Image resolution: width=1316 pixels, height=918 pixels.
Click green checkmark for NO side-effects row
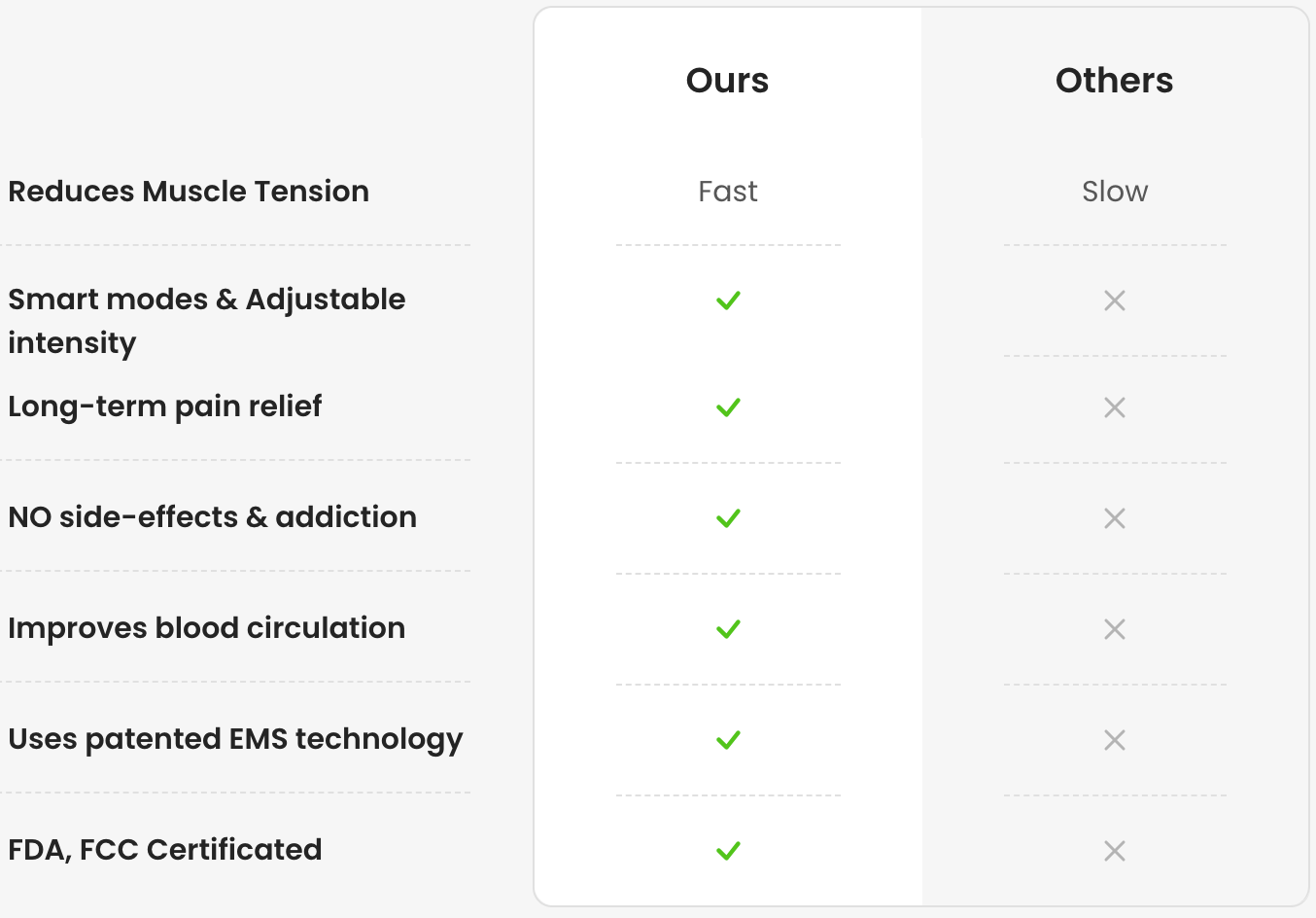[728, 518]
